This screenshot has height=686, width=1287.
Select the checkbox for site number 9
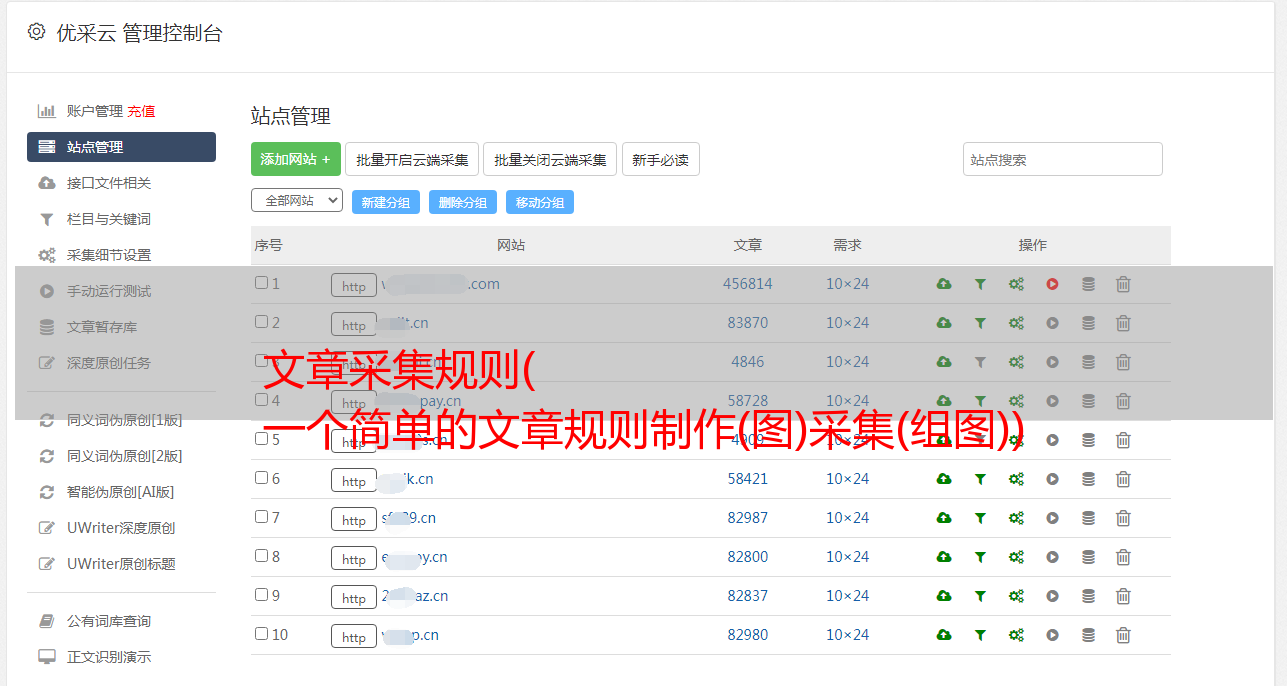coord(261,595)
